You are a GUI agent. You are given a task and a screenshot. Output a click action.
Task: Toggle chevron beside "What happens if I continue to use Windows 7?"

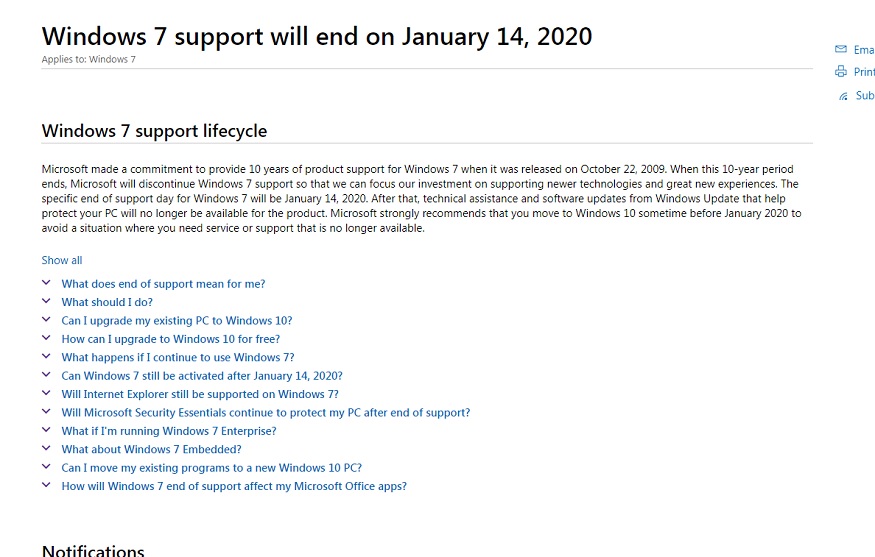point(46,357)
